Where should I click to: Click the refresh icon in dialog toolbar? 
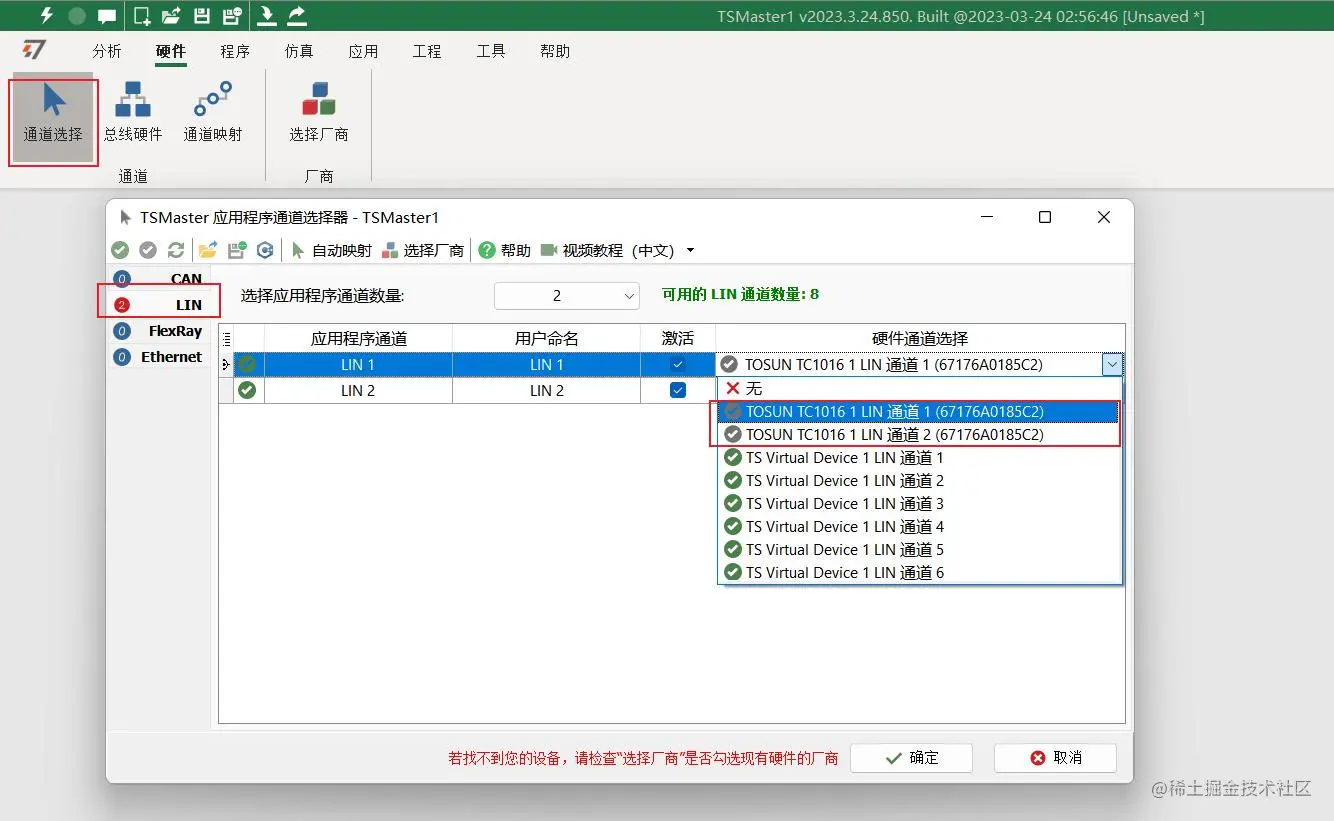pos(176,250)
